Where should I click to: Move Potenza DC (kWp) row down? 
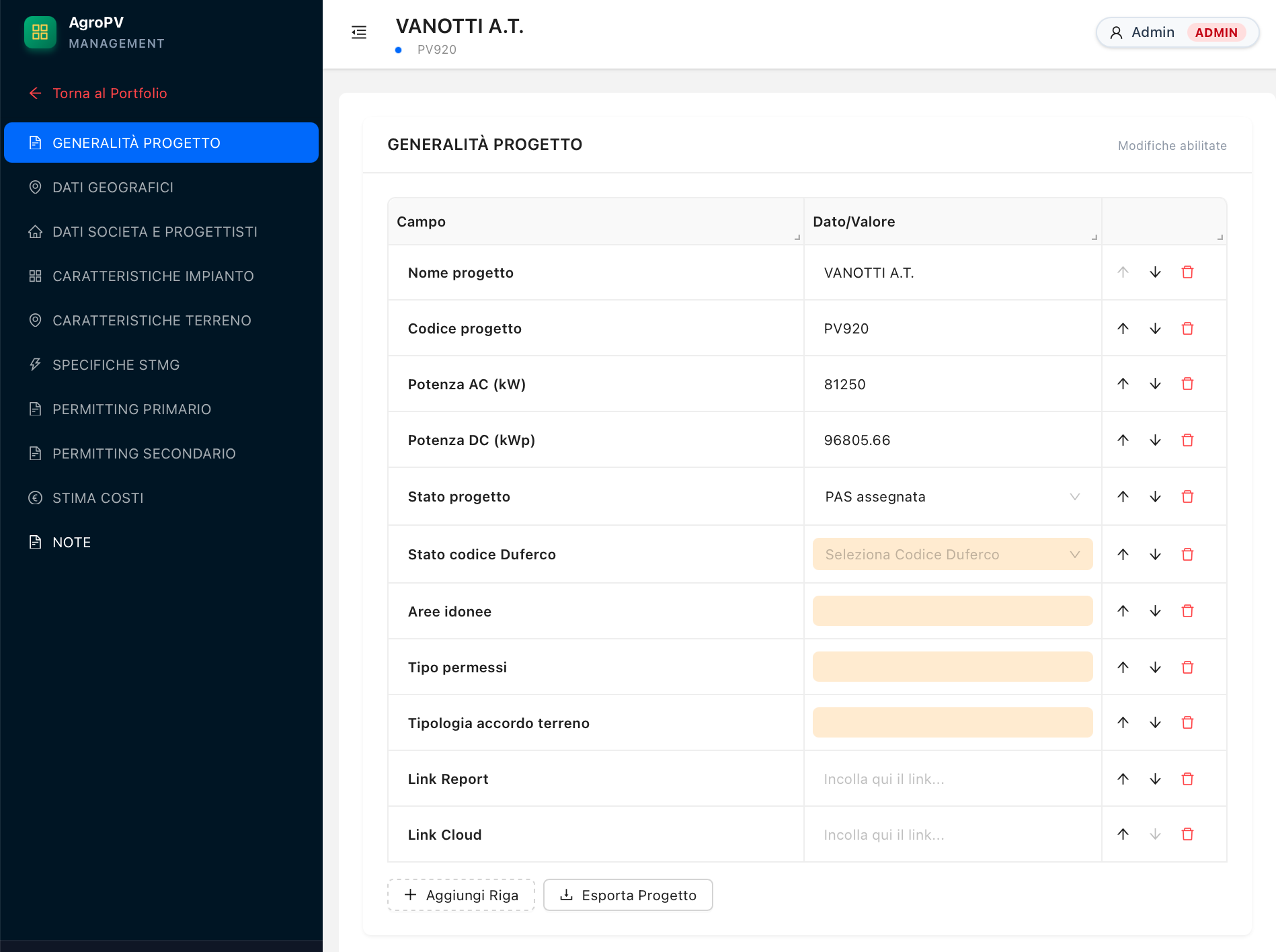pos(1155,440)
